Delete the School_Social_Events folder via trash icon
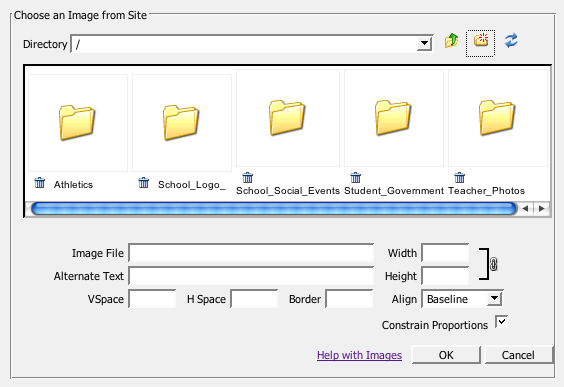Screen dimensions: 564x387 pyautogui.click(x=247, y=178)
